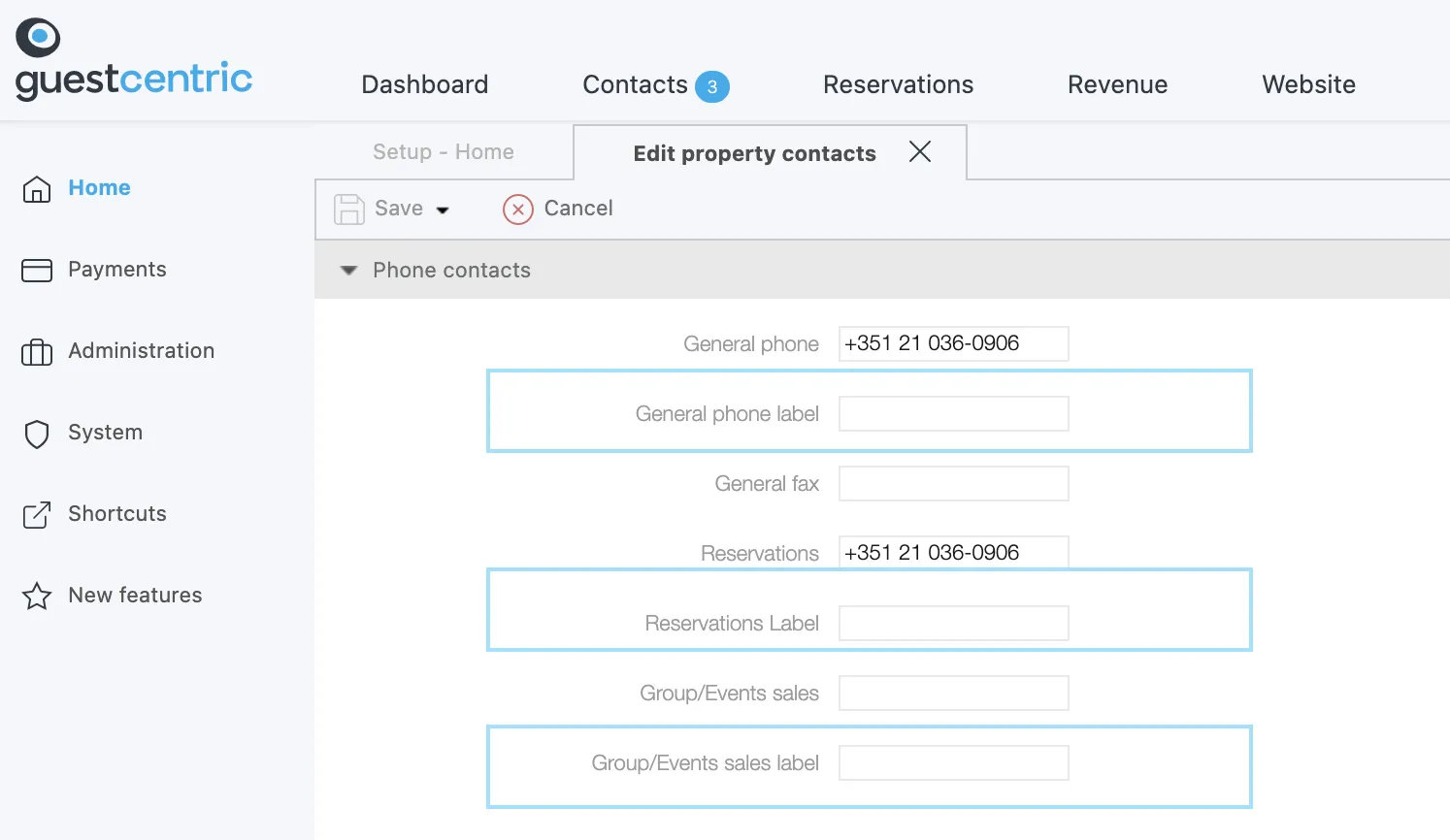Click the red Cancel circle icon
Viewport: 1450px width, 840px height.
pyautogui.click(x=518, y=209)
